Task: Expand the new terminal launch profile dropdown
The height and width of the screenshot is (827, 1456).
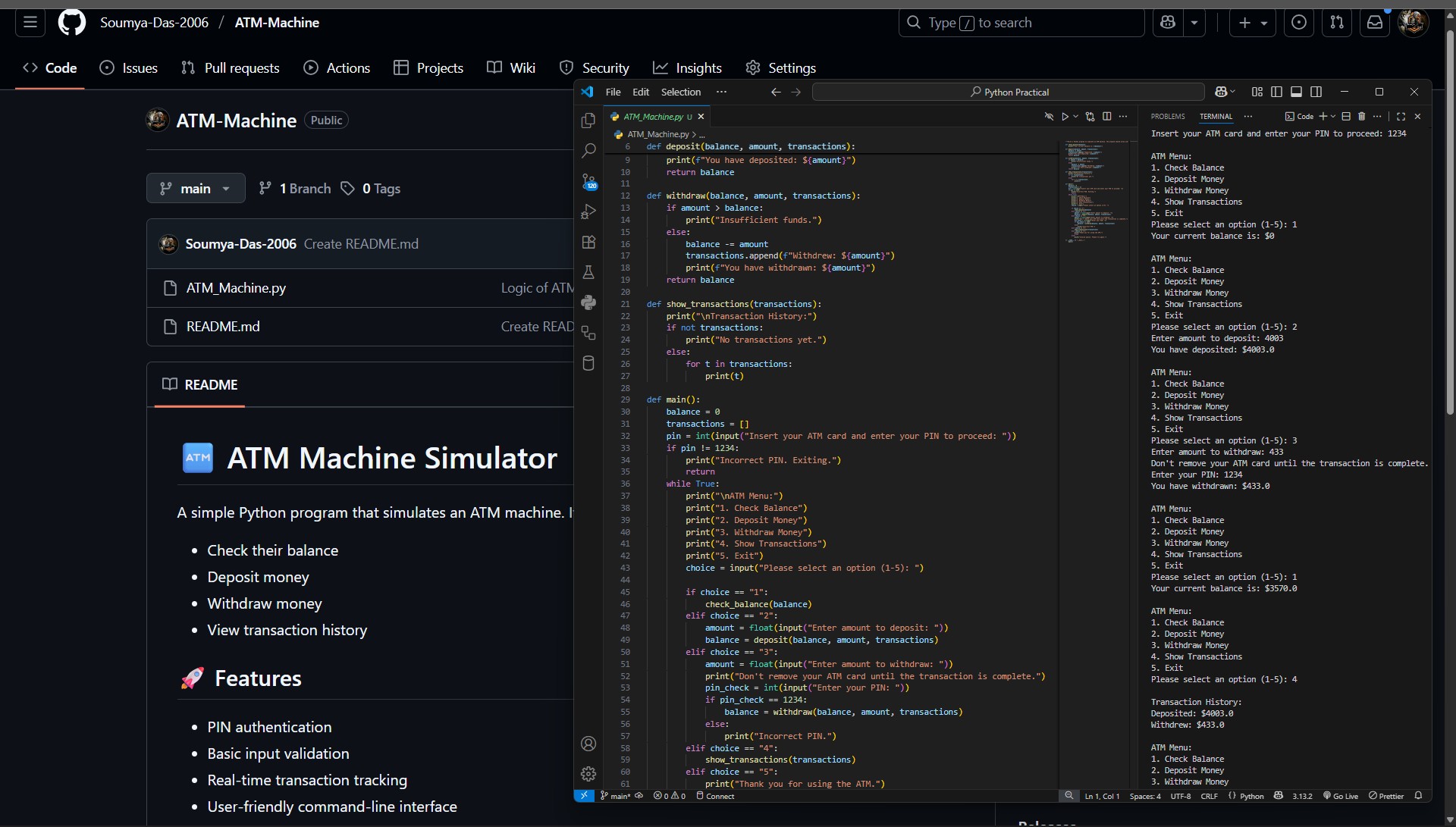Action: tap(1333, 117)
